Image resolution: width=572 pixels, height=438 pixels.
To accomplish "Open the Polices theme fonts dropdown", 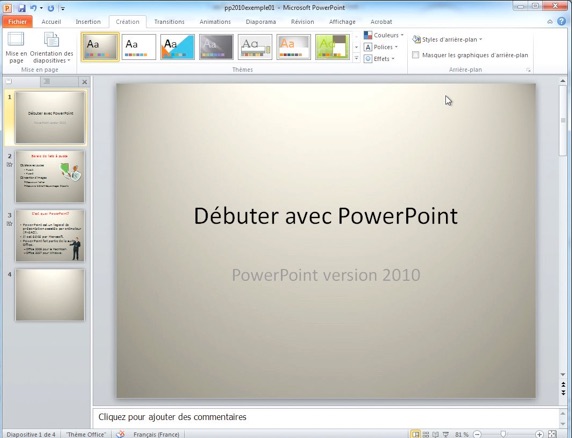I will [x=382, y=47].
